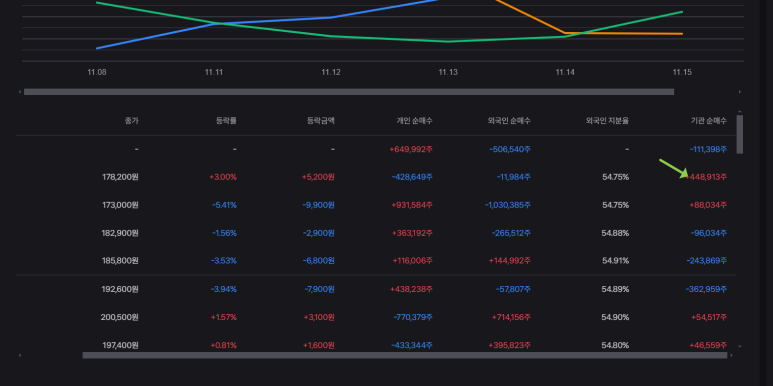
Task: Click the -362,959주 institution cell
Action: 706,289
